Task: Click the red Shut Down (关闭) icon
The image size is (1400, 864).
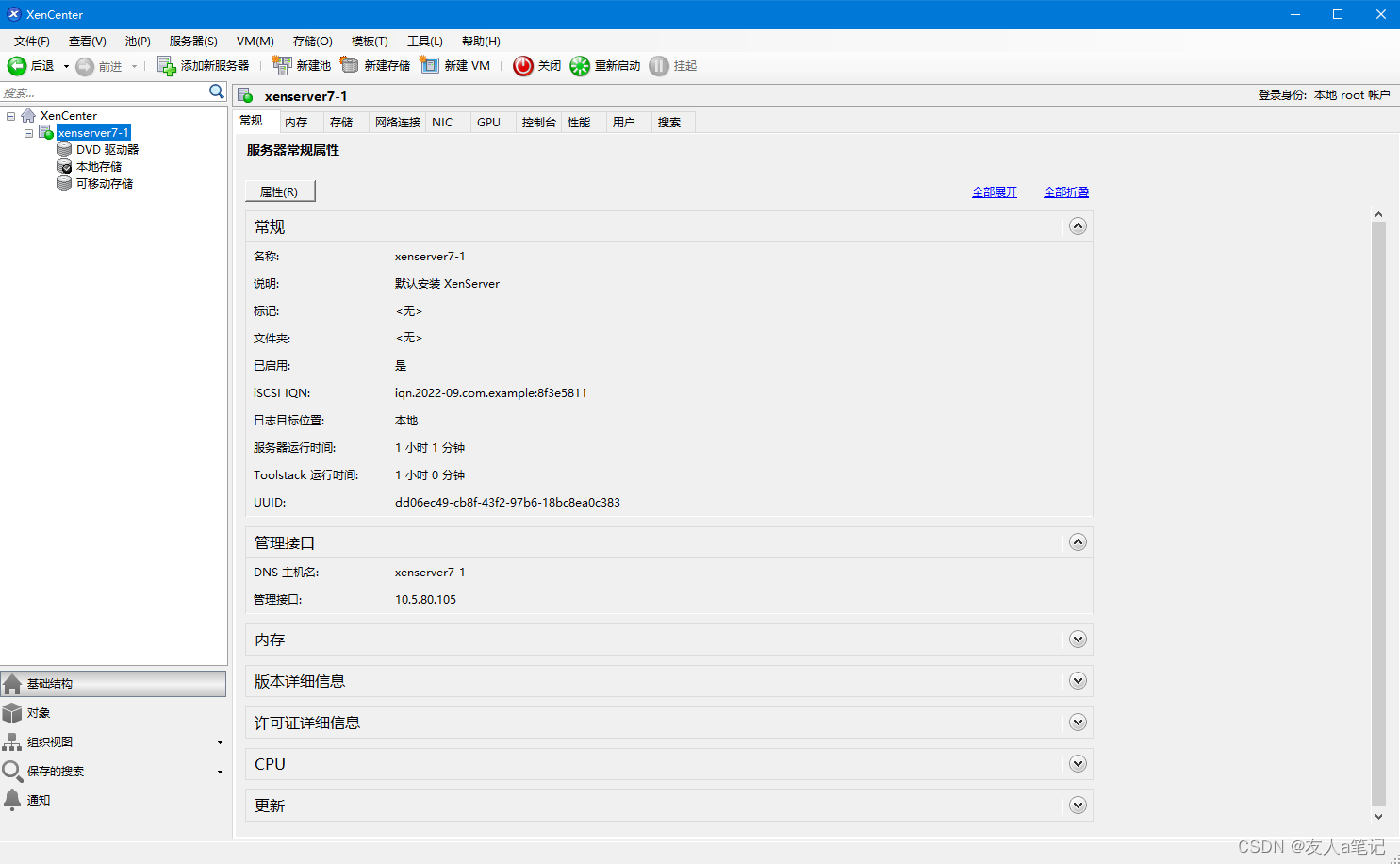Action: 523,66
